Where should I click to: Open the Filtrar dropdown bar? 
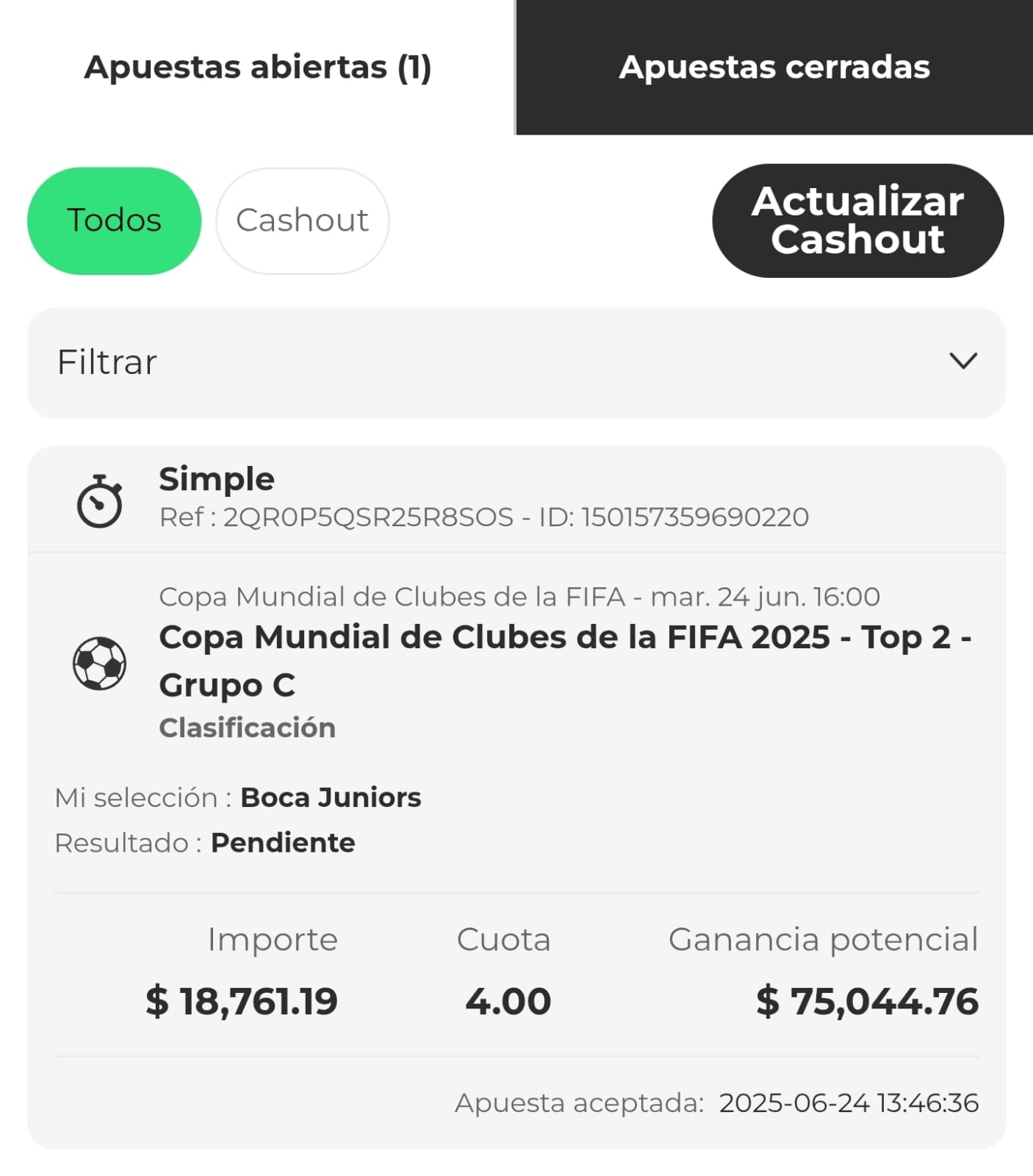(x=516, y=362)
